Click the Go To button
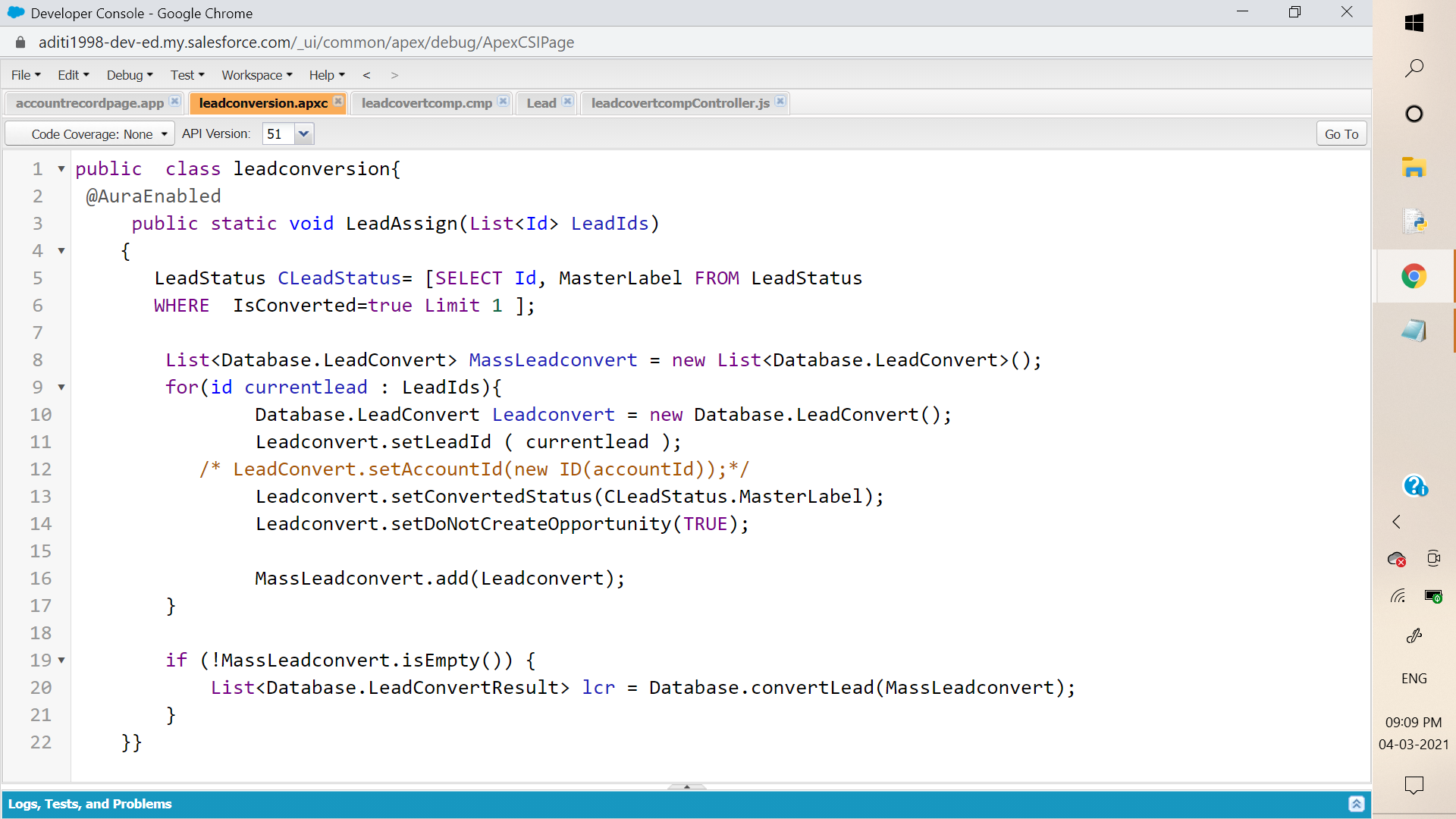Image resolution: width=1456 pixels, height=819 pixels. (1342, 134)
